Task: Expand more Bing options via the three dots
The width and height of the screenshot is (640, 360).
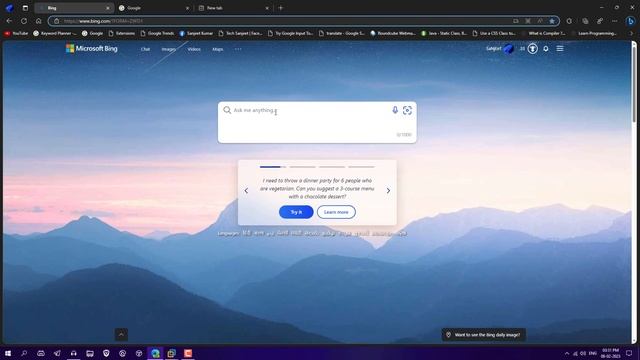Action: tap(238, 49)
